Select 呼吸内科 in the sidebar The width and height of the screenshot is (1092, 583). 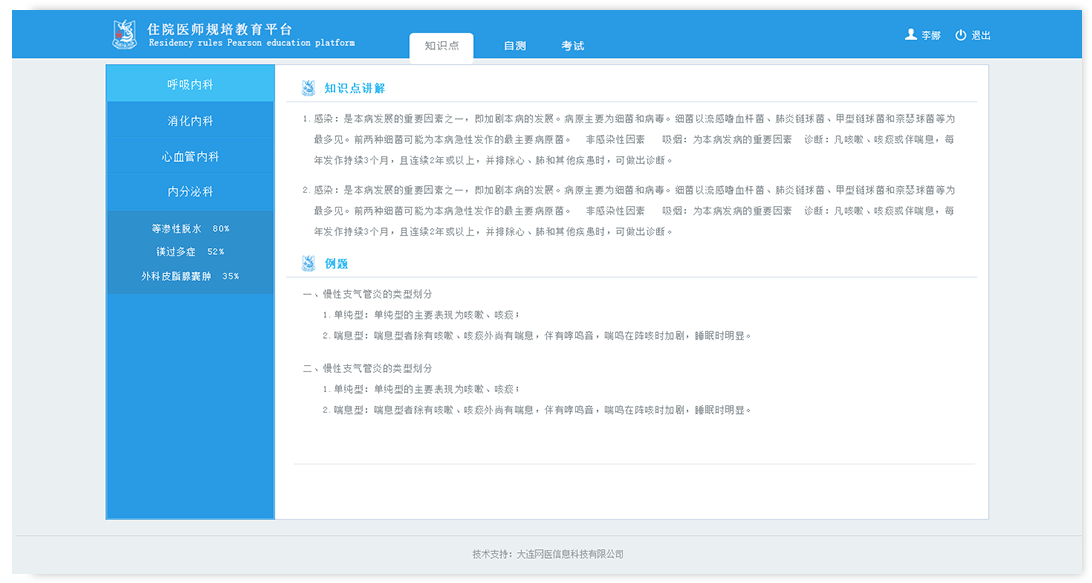click(190, 84)
